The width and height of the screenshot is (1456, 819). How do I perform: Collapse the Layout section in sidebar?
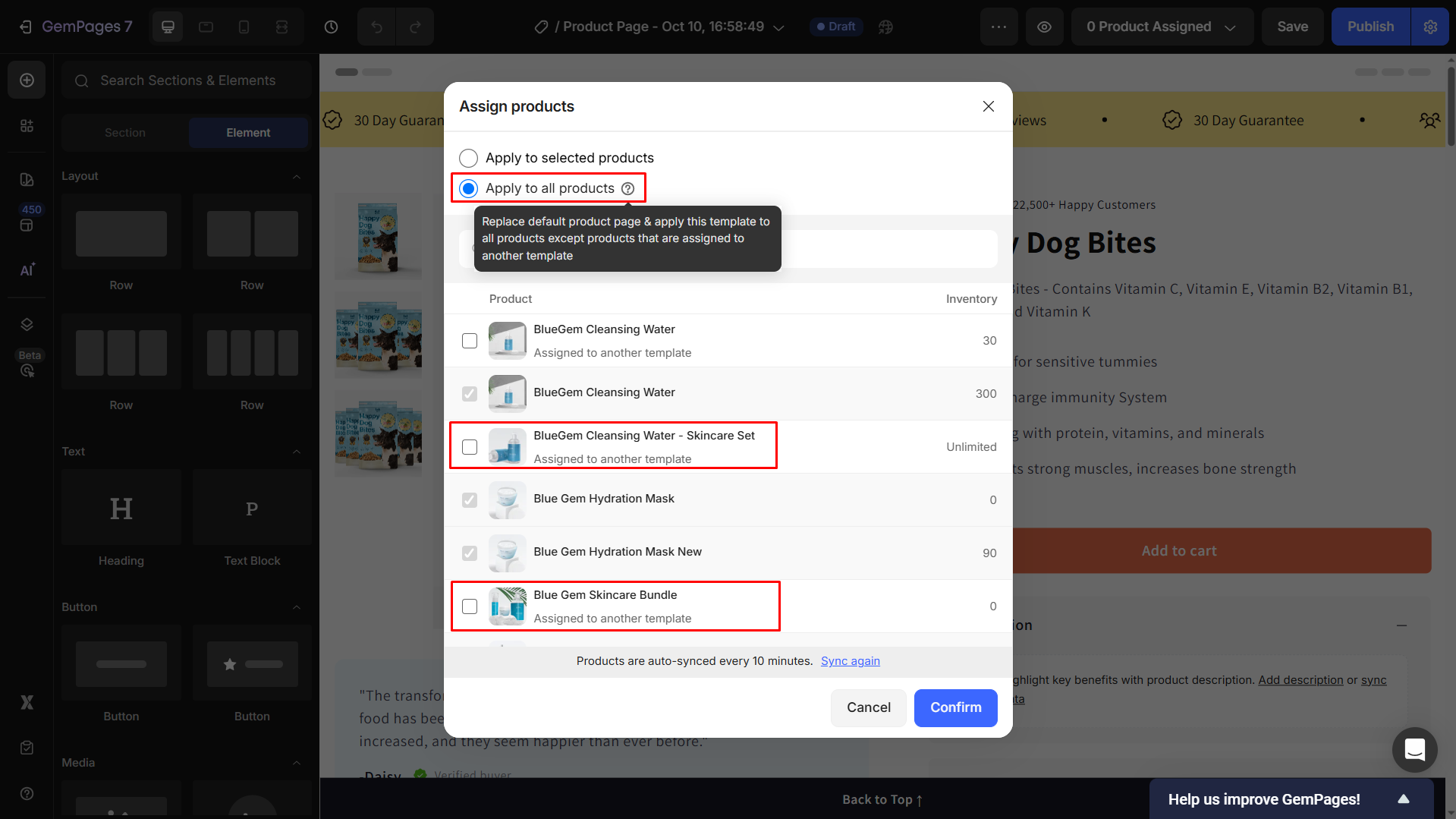pyautogui.click(x=297, y=176)
